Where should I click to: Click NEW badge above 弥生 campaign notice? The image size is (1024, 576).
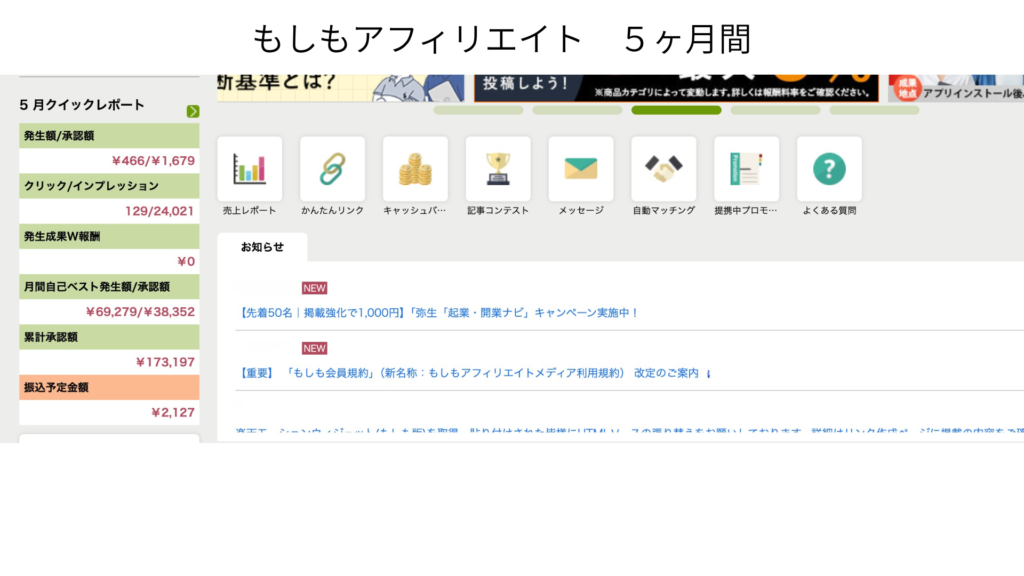[x=314, y=288]
